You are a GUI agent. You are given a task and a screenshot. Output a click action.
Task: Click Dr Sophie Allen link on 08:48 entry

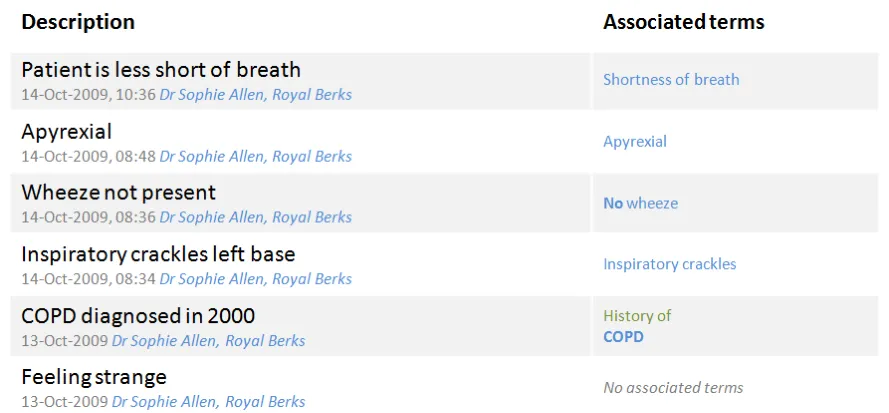pos(255,156)
